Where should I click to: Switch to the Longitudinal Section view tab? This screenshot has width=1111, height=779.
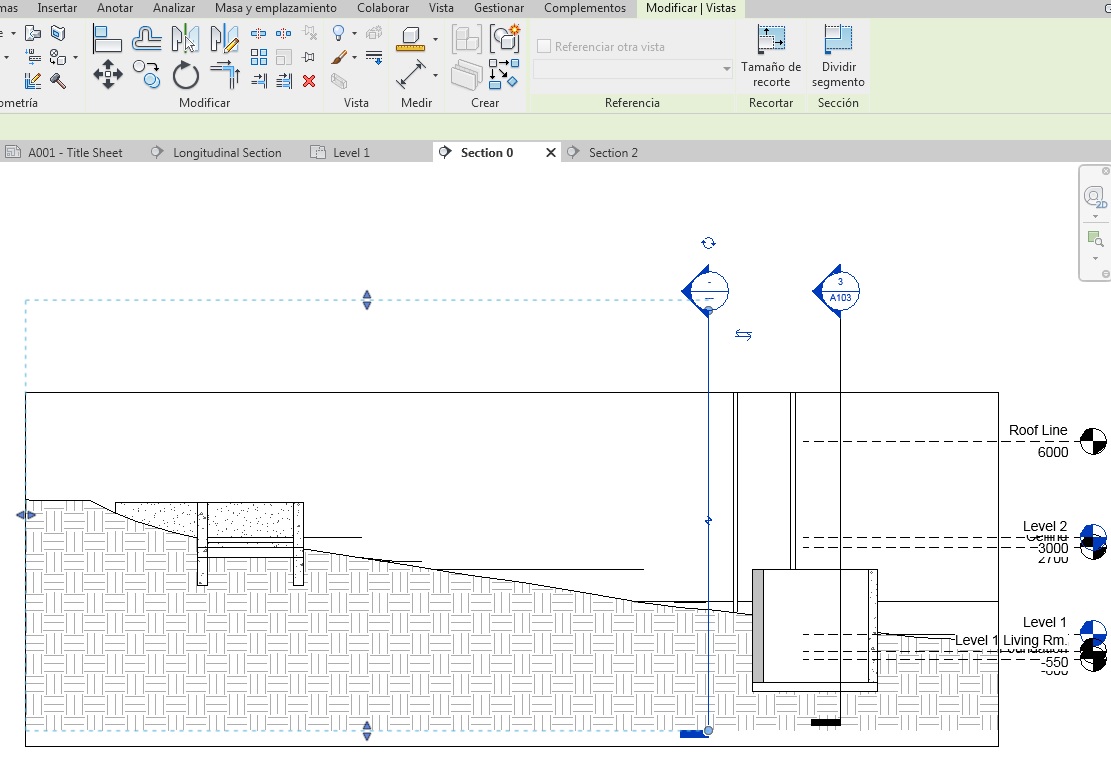click(226, 153)
